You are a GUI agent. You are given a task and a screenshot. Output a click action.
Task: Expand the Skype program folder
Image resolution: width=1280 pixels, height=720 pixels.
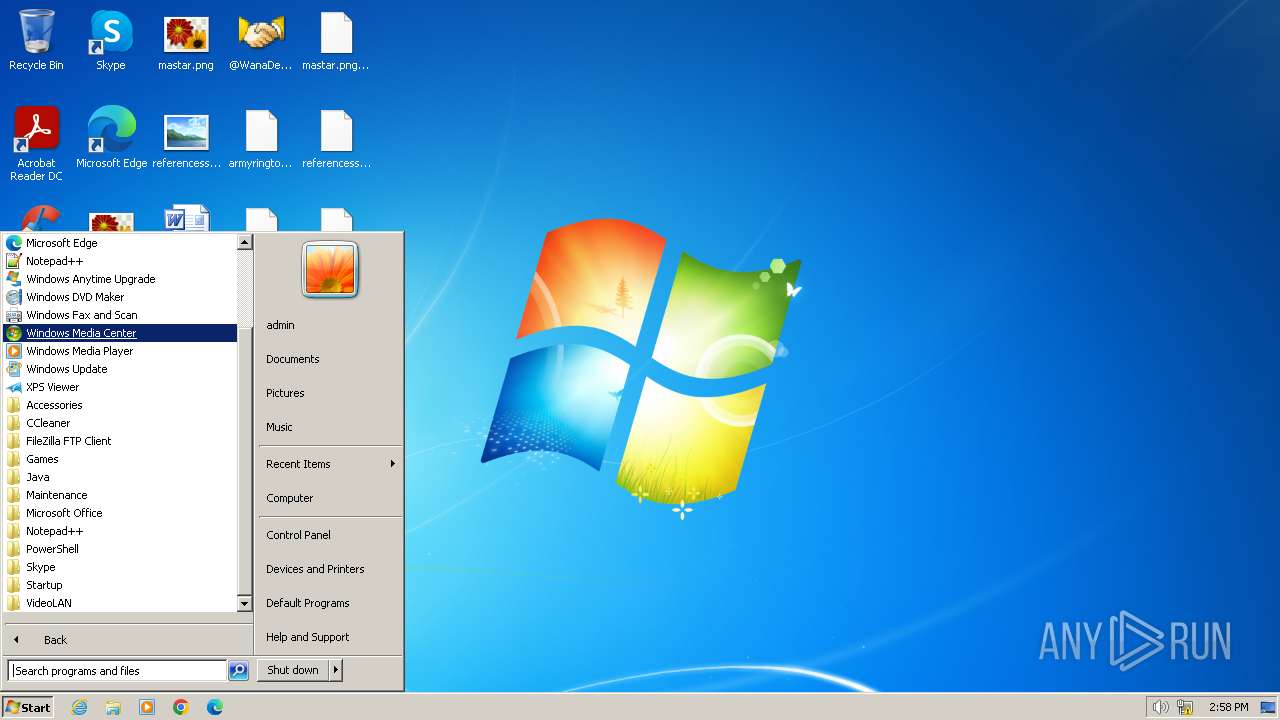(x=120, y=567)
